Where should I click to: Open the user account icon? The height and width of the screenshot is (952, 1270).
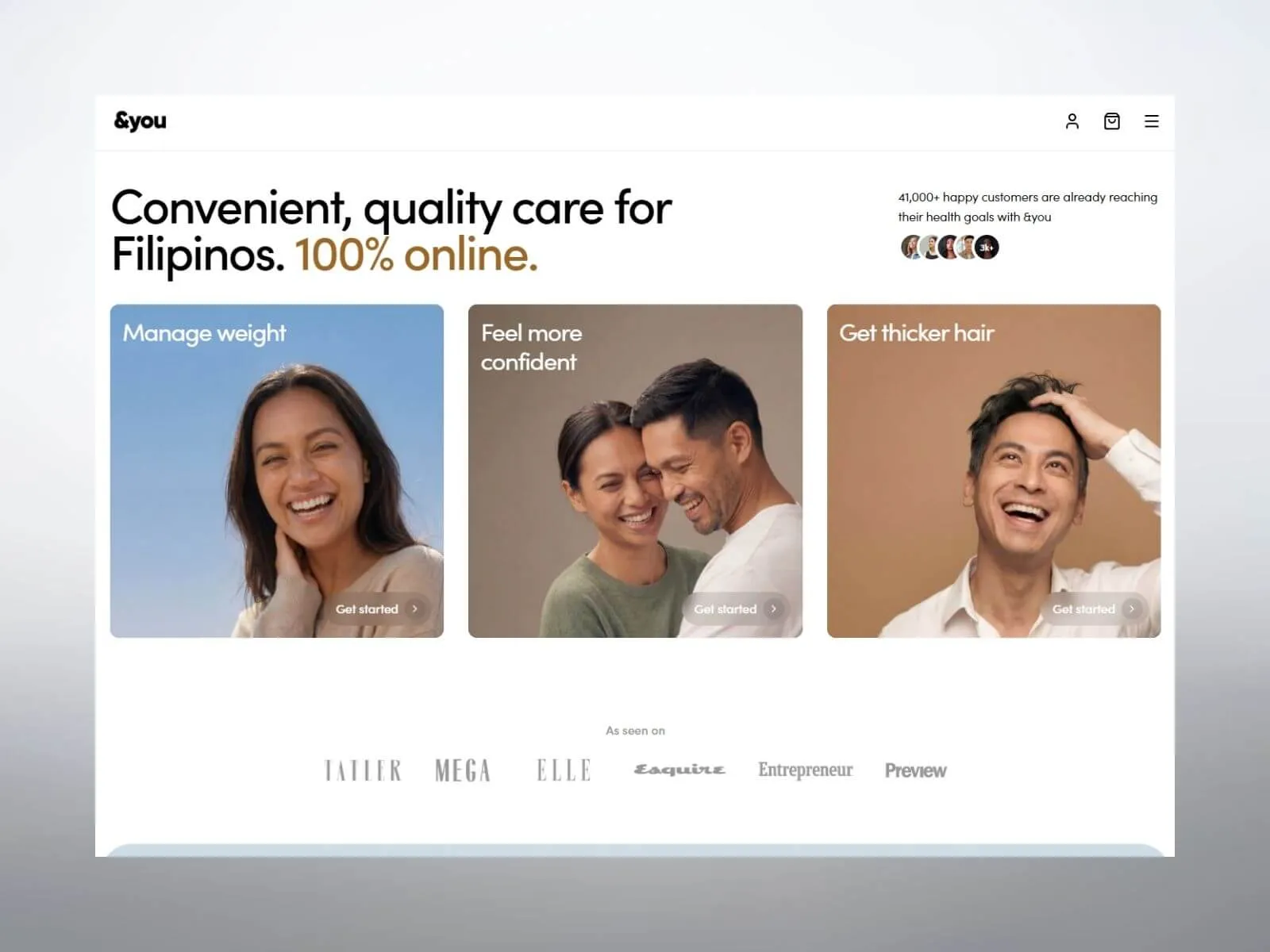[x=1072, y=121]
